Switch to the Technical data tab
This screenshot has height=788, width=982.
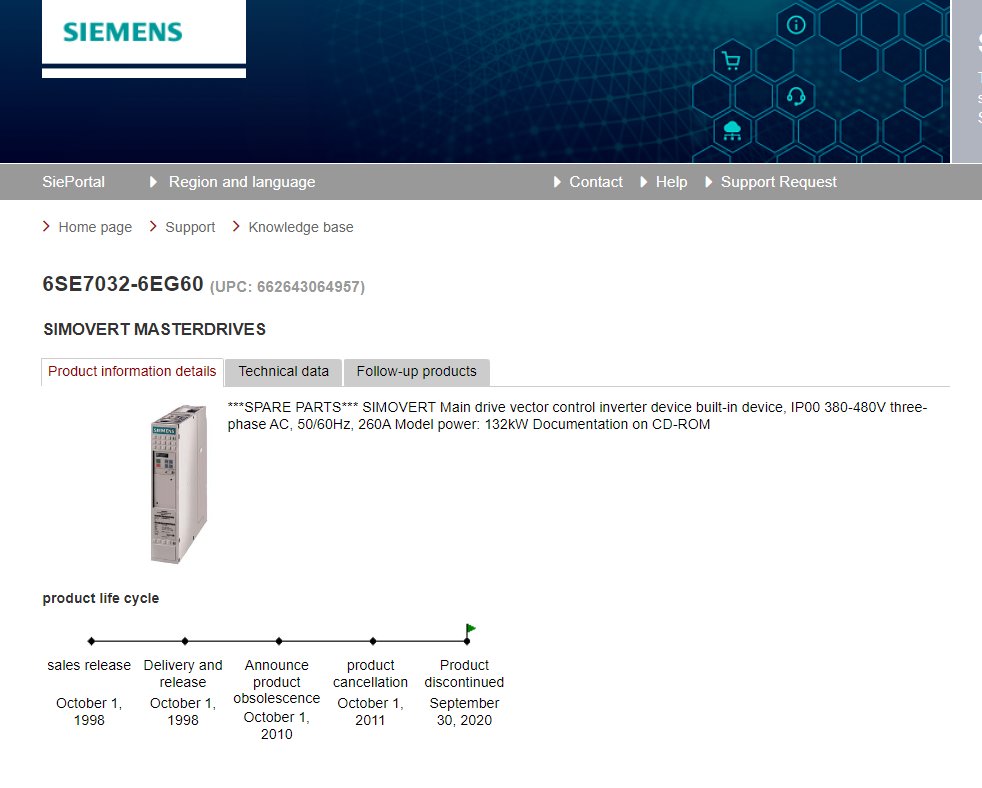(283, 372)
